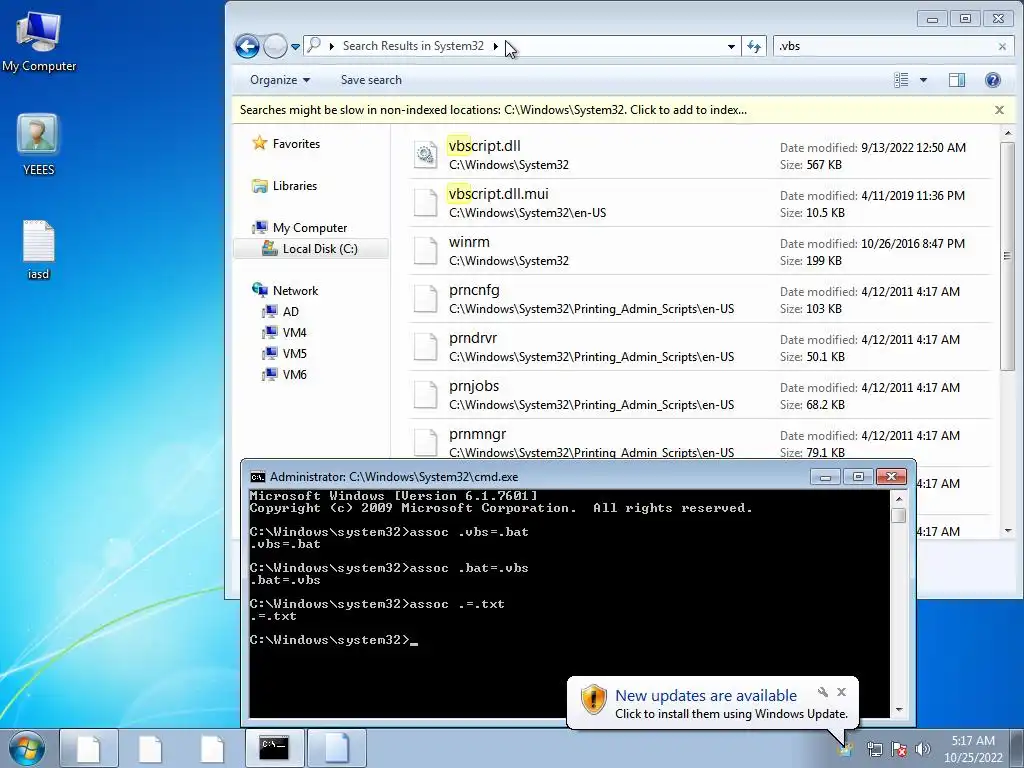Open Explorer help
1024x768 pixels.
992,80
